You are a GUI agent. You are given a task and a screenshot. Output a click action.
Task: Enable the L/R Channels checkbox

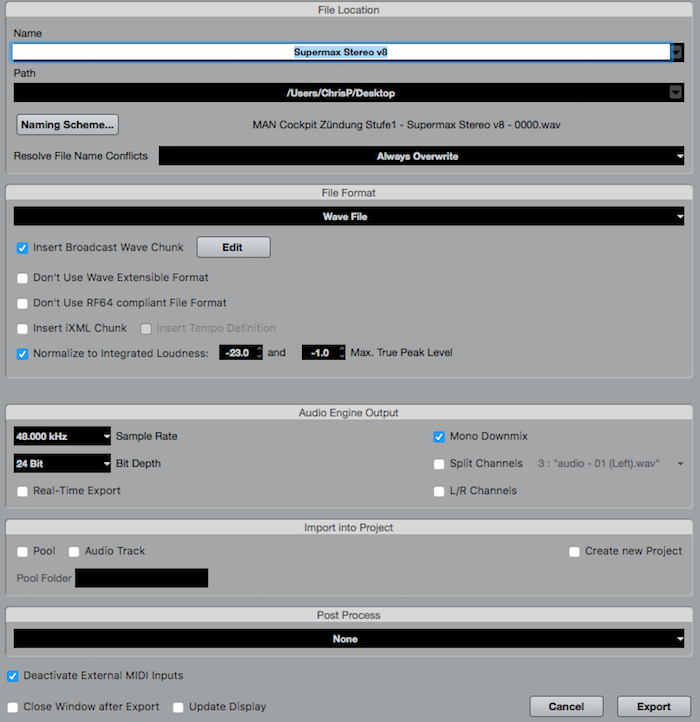[x=439, y=491]
